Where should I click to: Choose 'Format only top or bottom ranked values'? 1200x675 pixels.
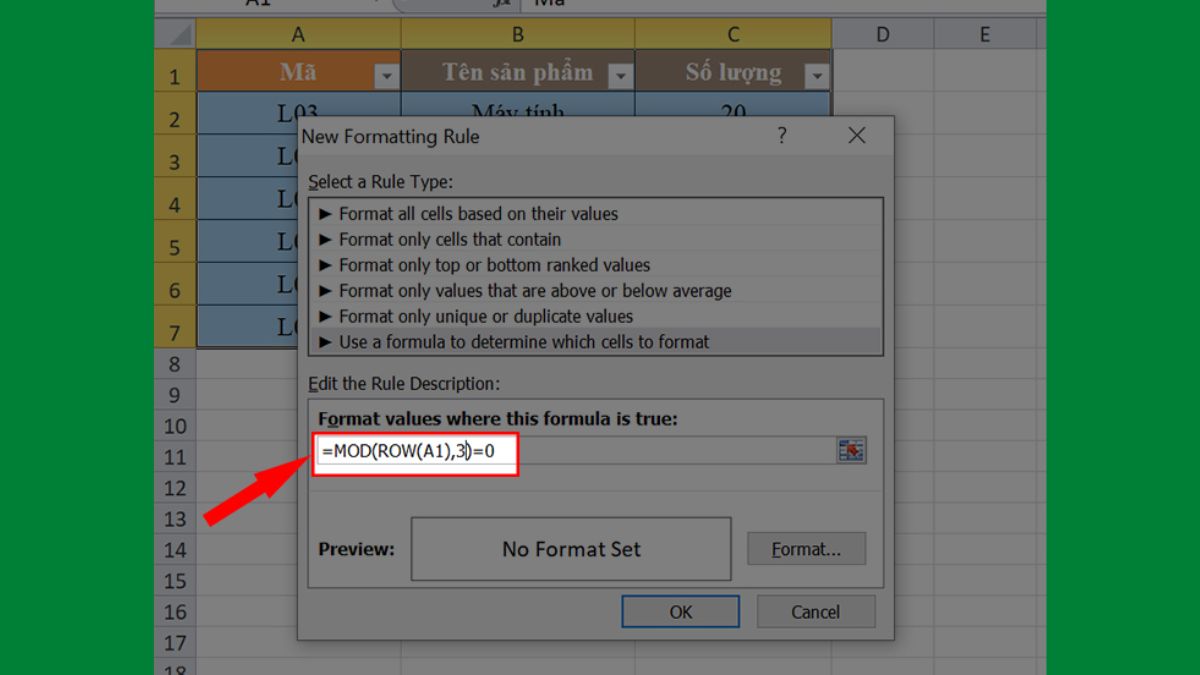494,265
